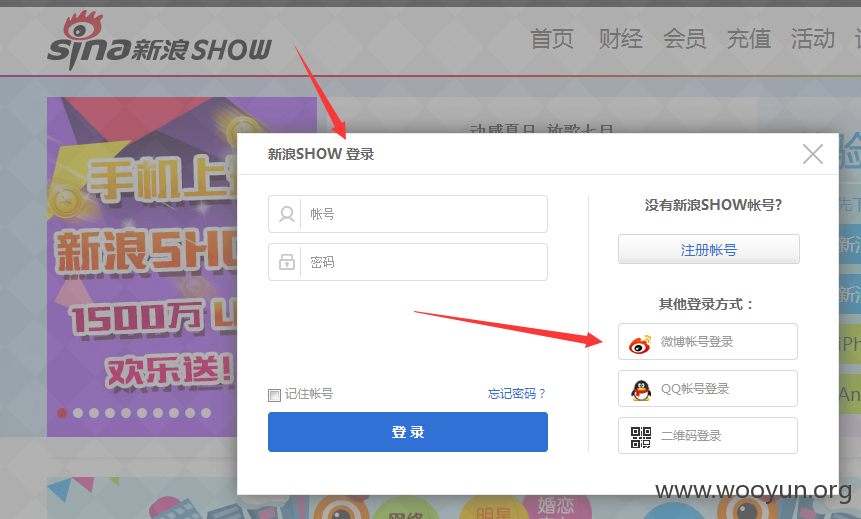Click the 注册帐号 button

point(709,249)
